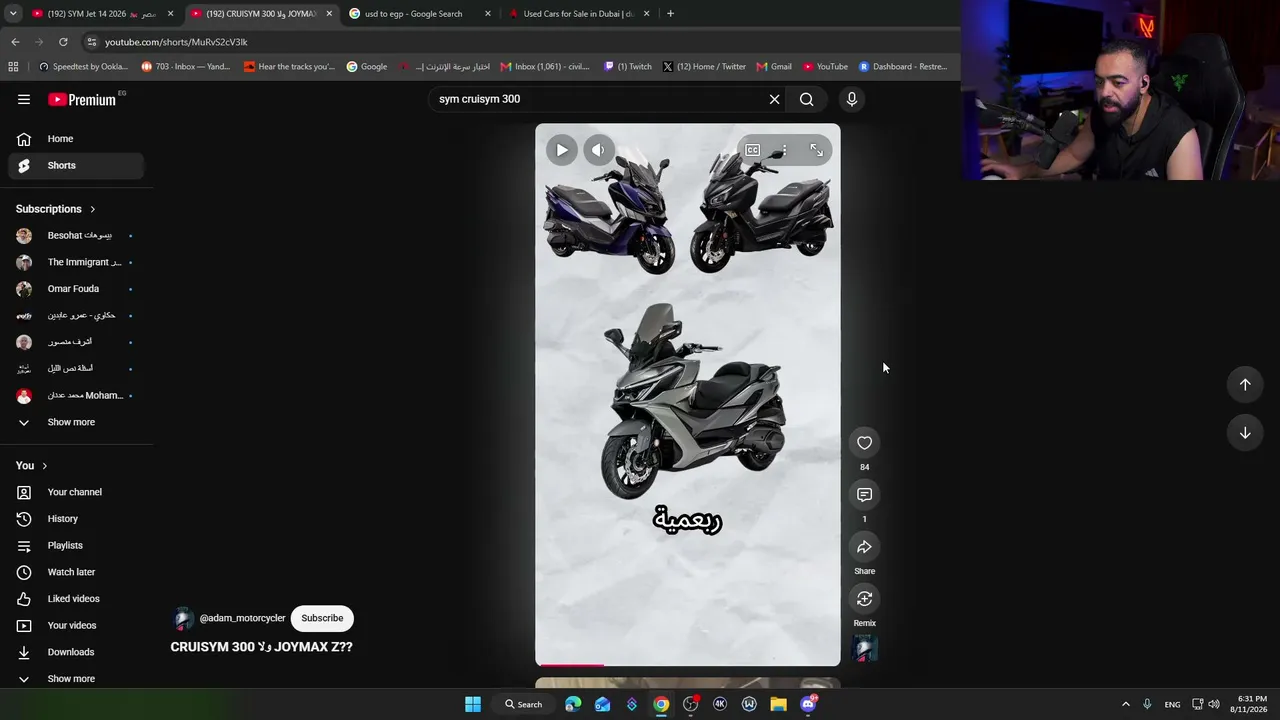Screen dimensions: 1280x720
Task: Open Your channel in sidebar
Action: pyautogui.click(x=76, y=492)
